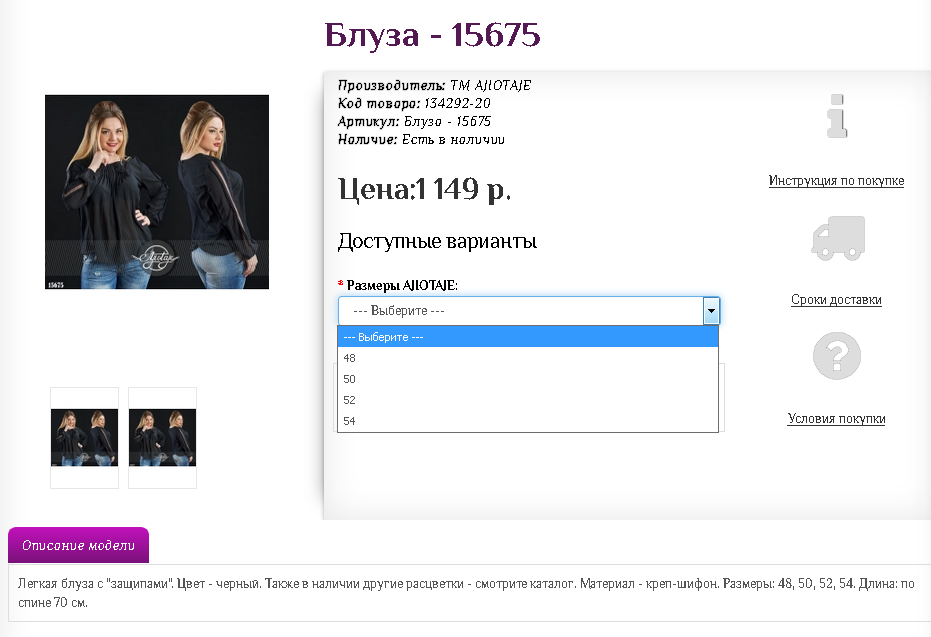The width and height of the screenshot is (931, 637).
Task: Click the product title "Блуза - 15675"
Action: (x=430, y=34)
